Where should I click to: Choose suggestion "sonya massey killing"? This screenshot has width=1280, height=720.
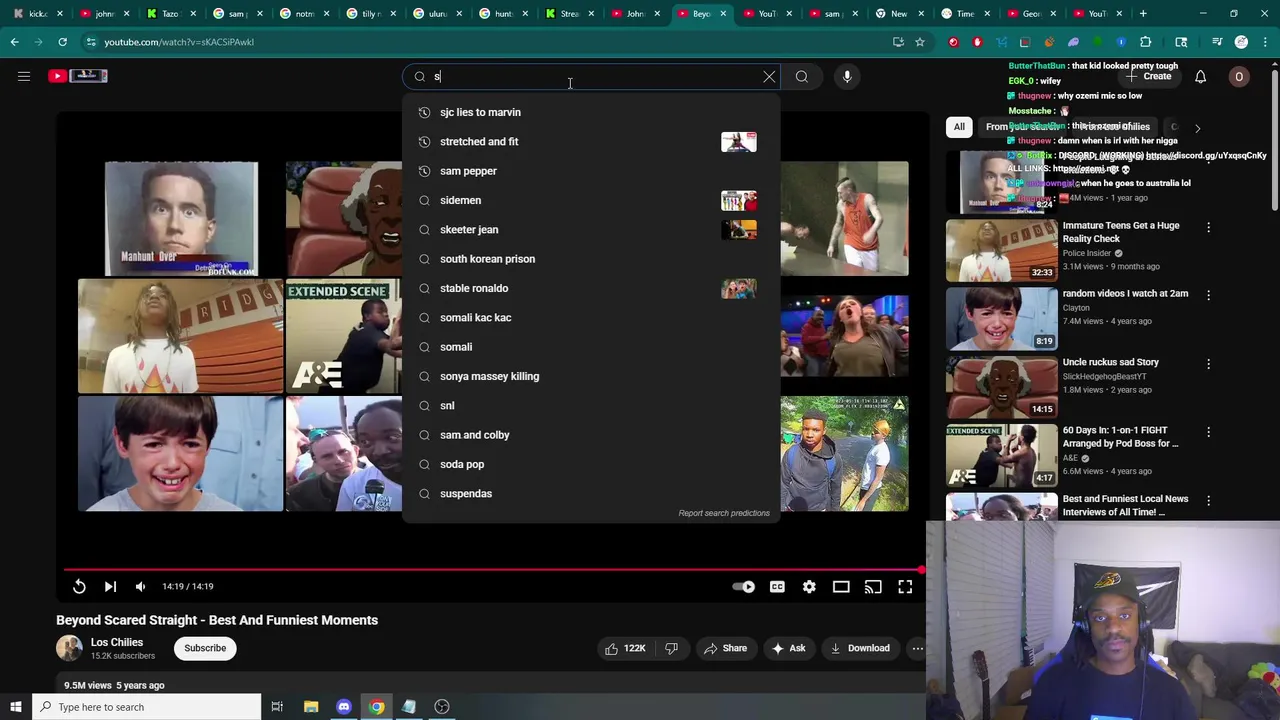pyautogui.click(x=590, y=376)
